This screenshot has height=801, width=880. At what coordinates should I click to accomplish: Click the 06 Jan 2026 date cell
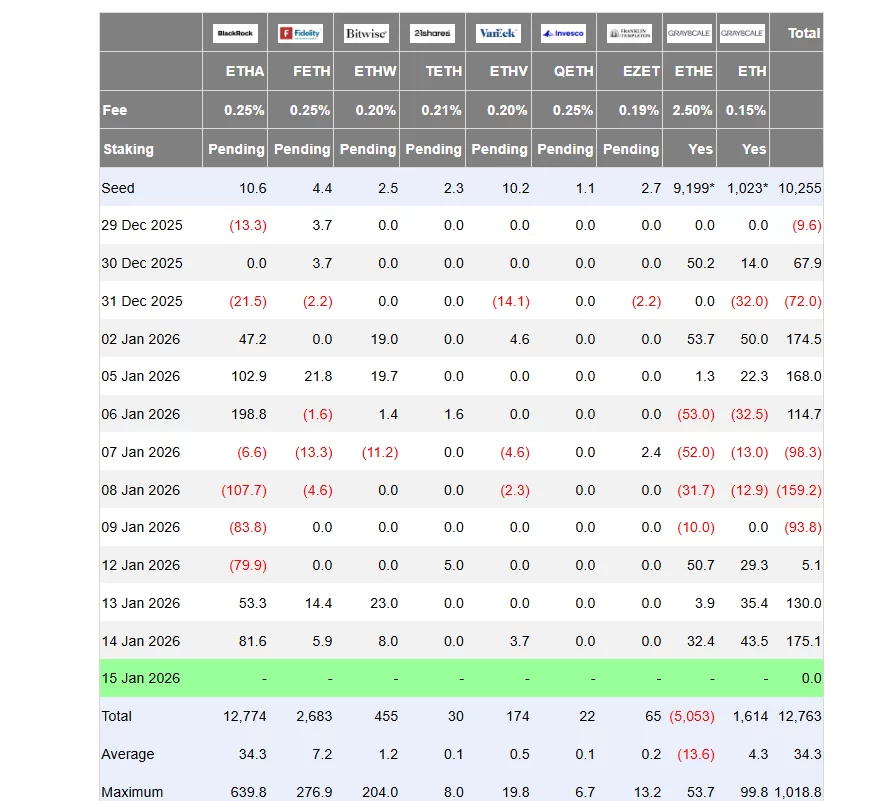click(141, 414)
